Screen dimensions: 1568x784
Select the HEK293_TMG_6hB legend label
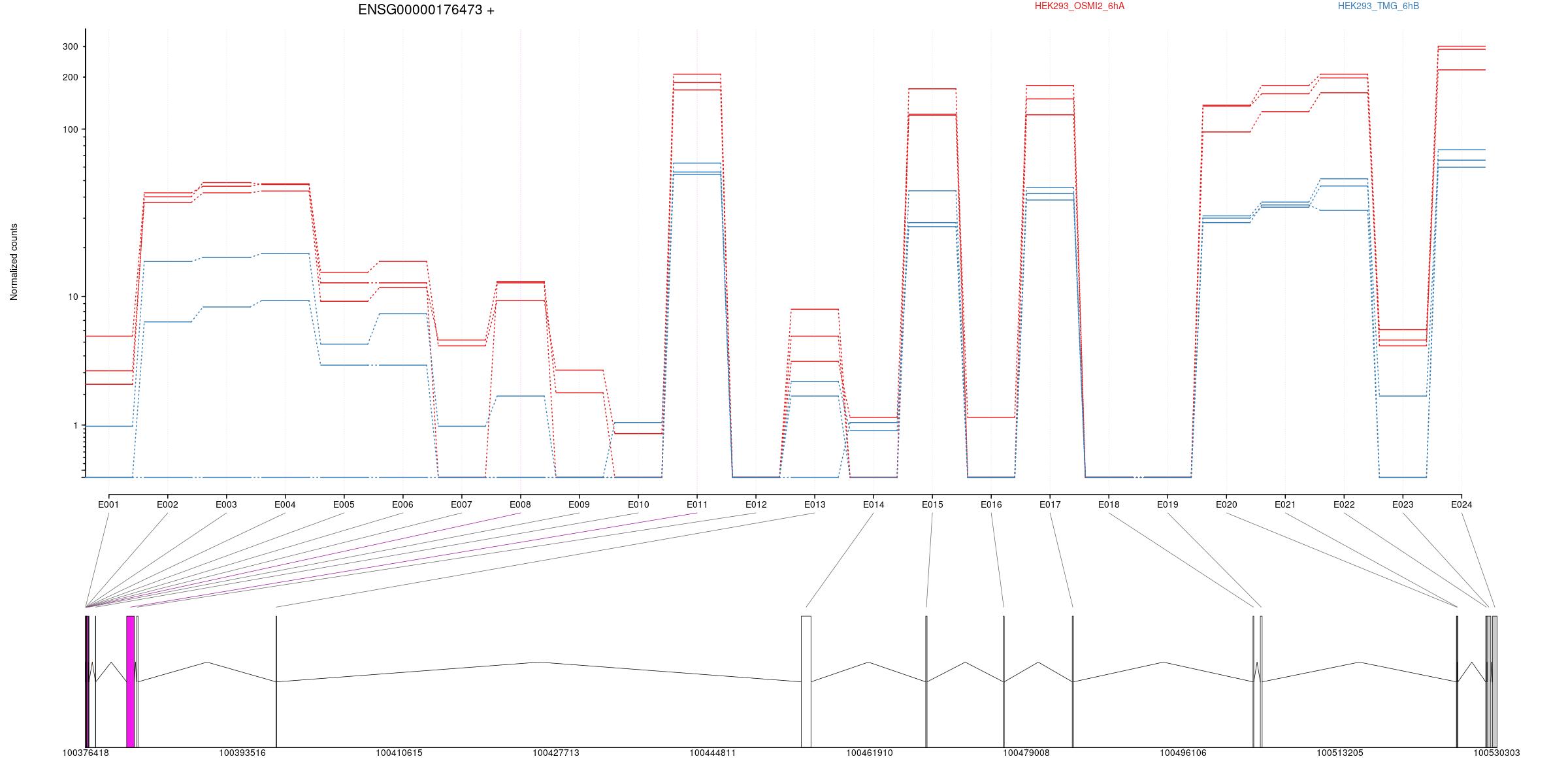(x=1378, y=6)
